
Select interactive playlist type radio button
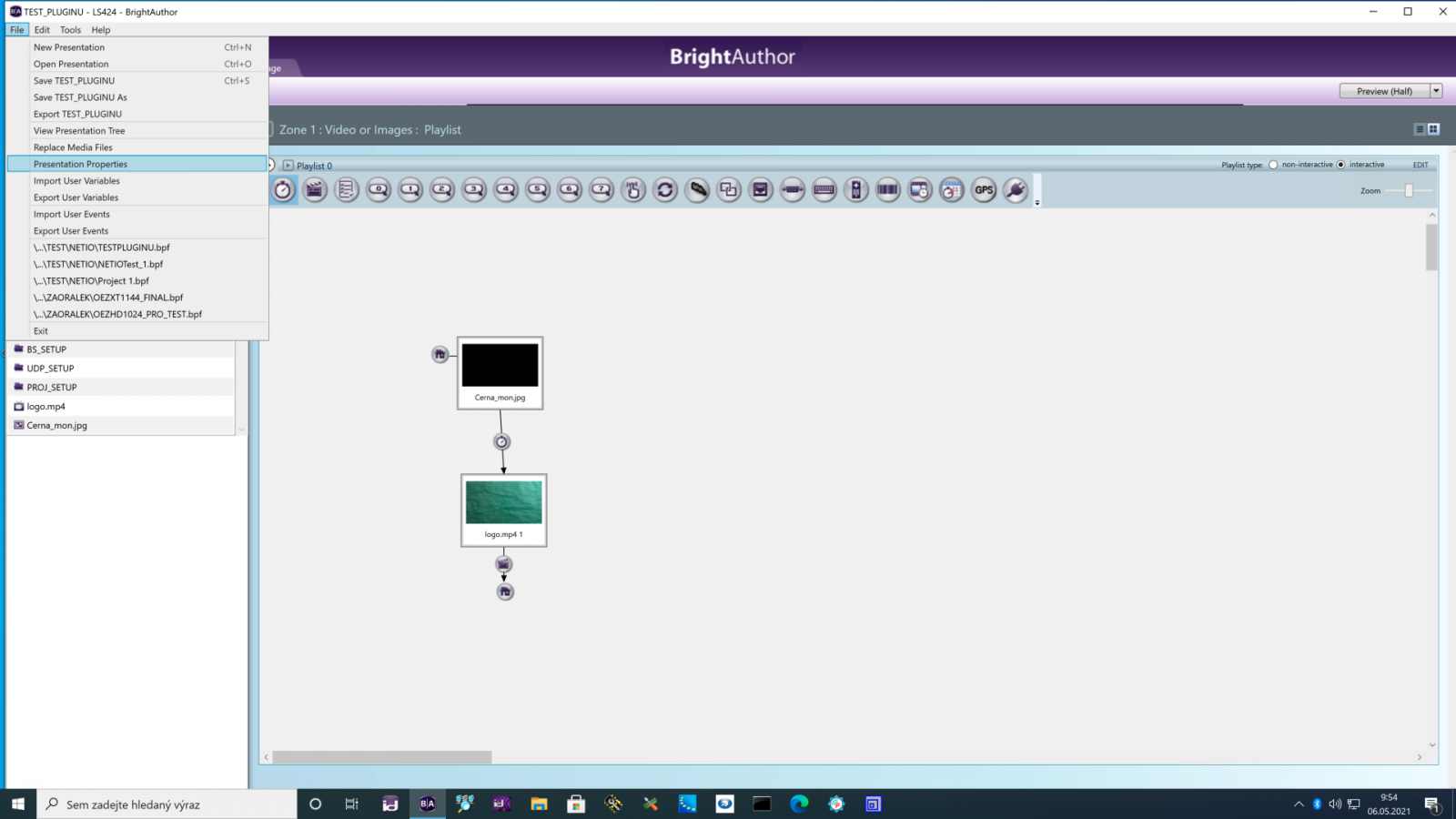coord(1340,165)
